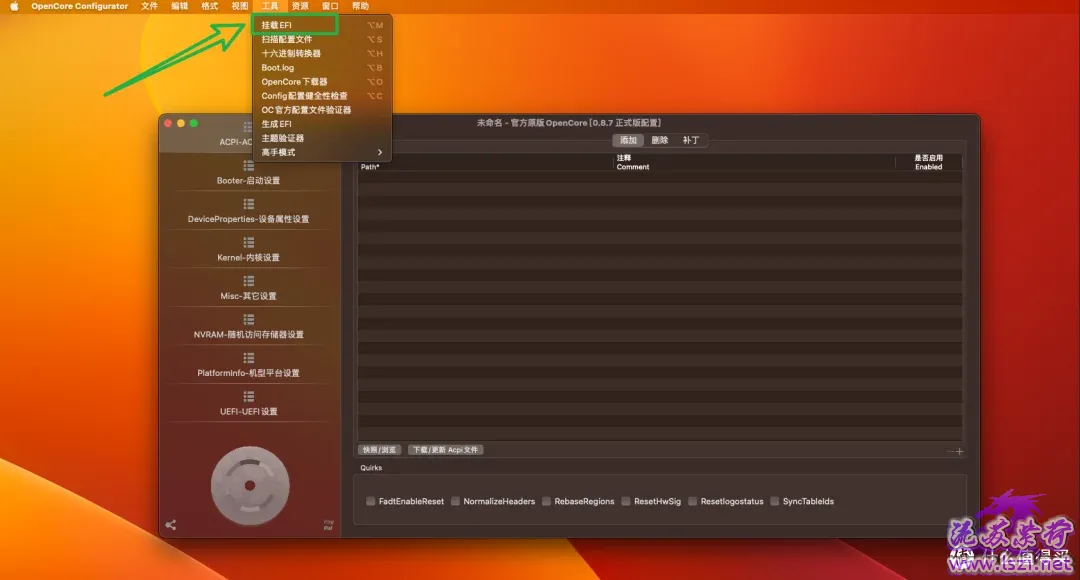Image resolution: width=1080 pixels, height=580 pixels.
Task: Open the OpenCore下载器 menu entry
Action: click(322, 81)
